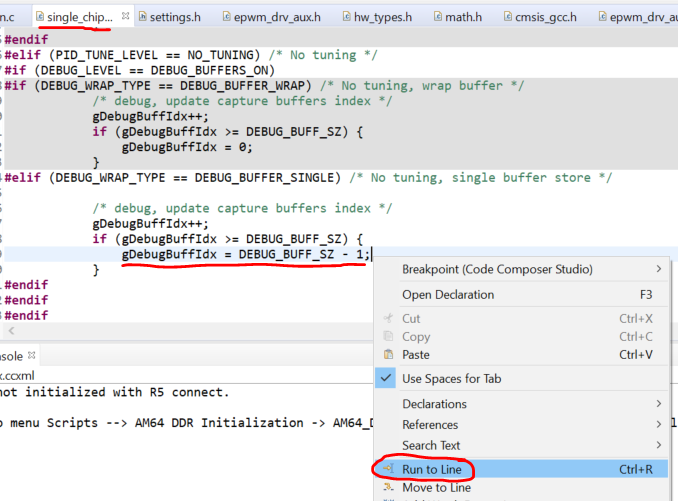Viewport: 678px width, 501px height.
Task: Expand the Declarations submenu
Action: [658, 404]
